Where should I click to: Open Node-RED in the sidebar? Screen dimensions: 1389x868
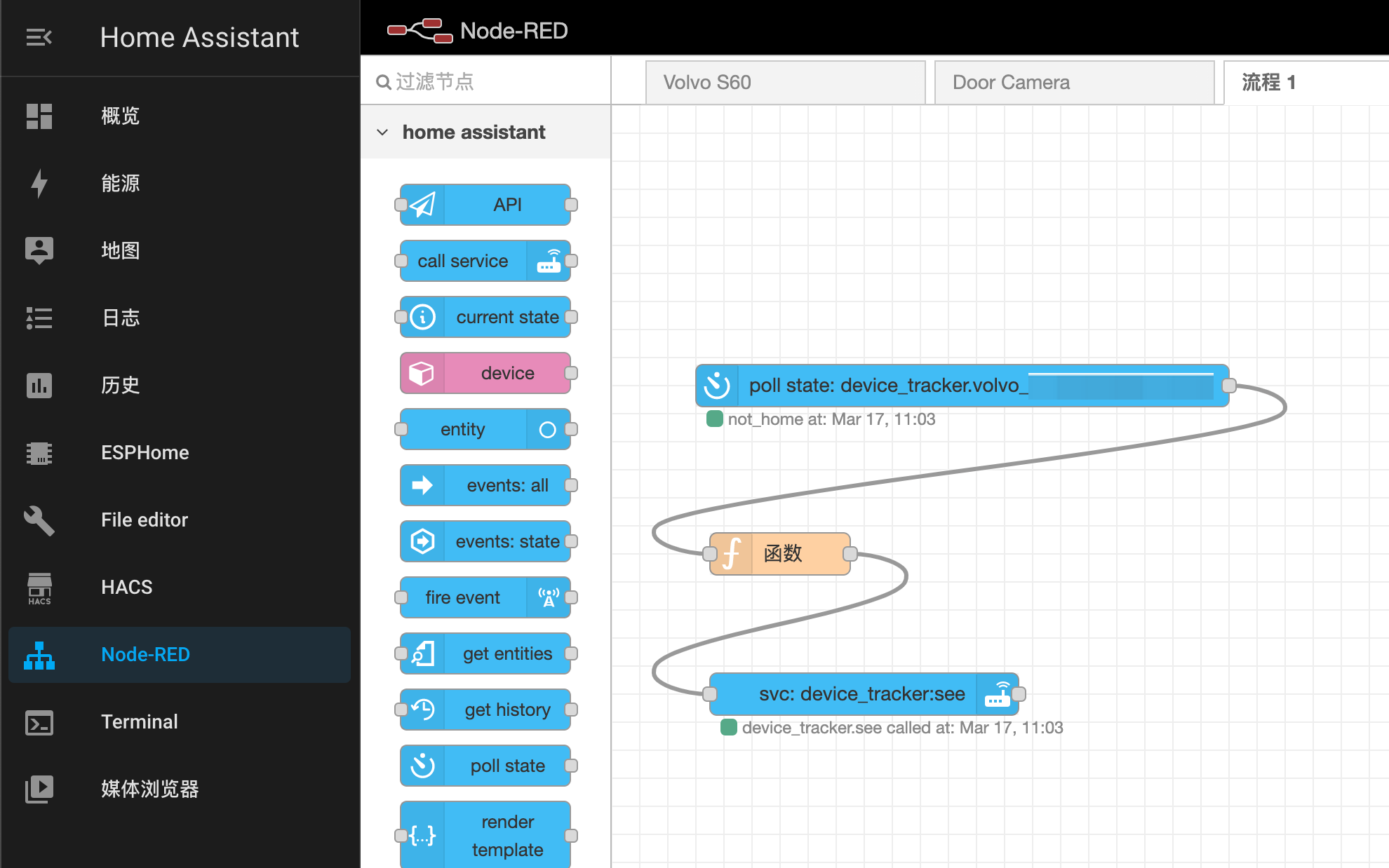[180, 655]
